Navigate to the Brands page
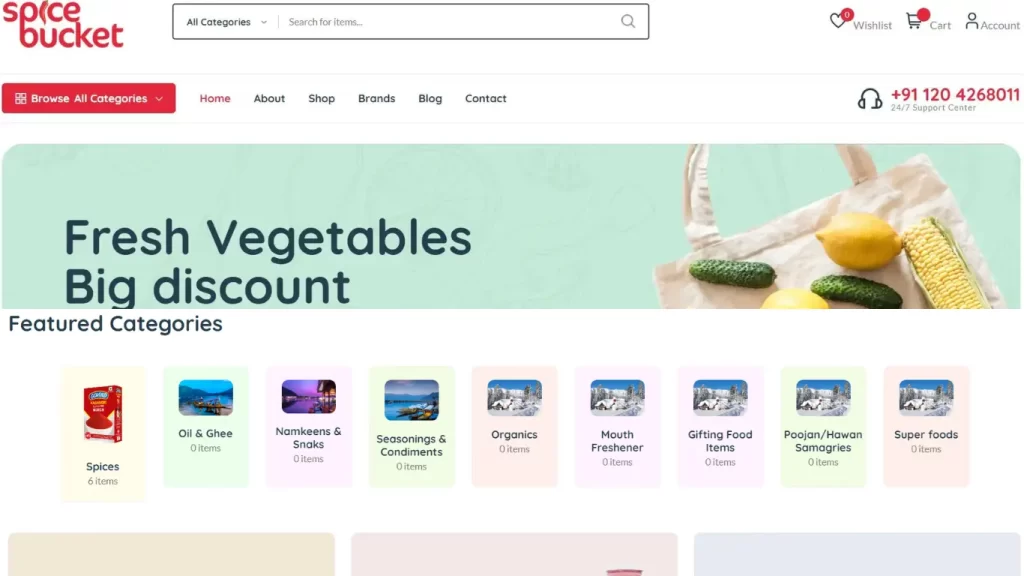 (376, 99)
